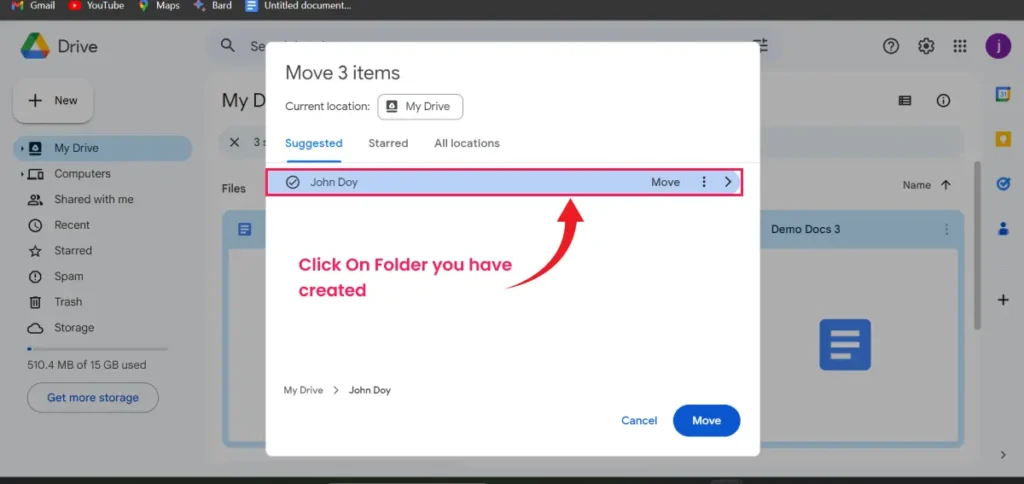Viewport: 1024px width, 484px height.
Task: Open more options for John Doy folder
Action: coord(703,182)
